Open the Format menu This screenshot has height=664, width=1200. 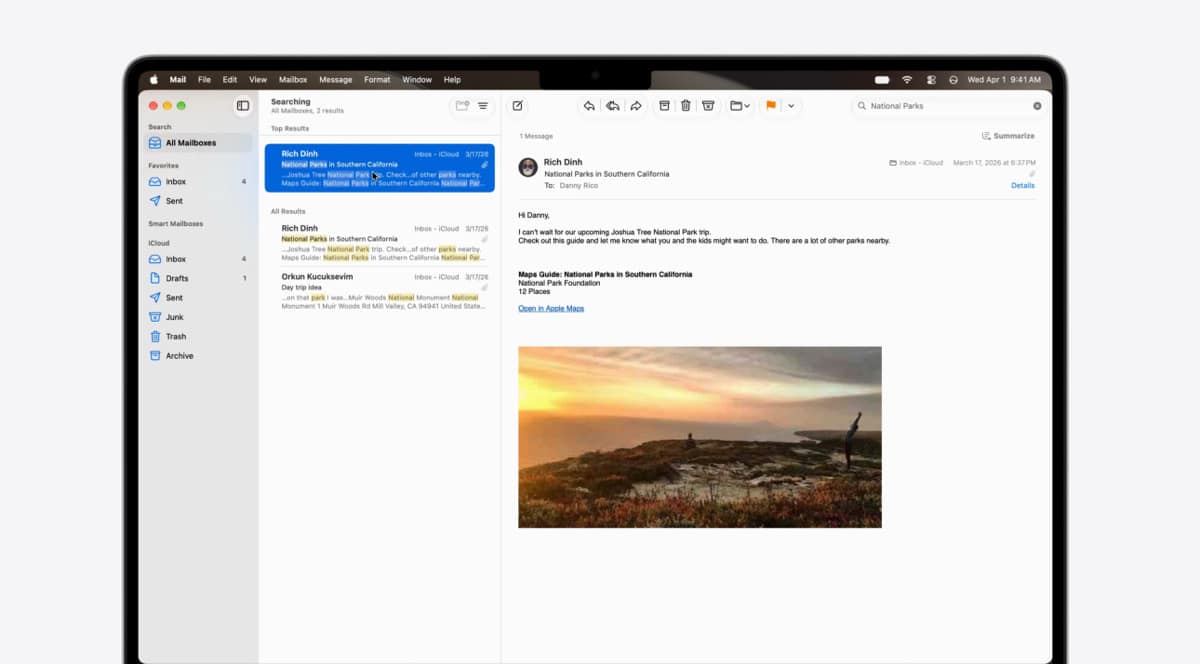tap(377, 80)
